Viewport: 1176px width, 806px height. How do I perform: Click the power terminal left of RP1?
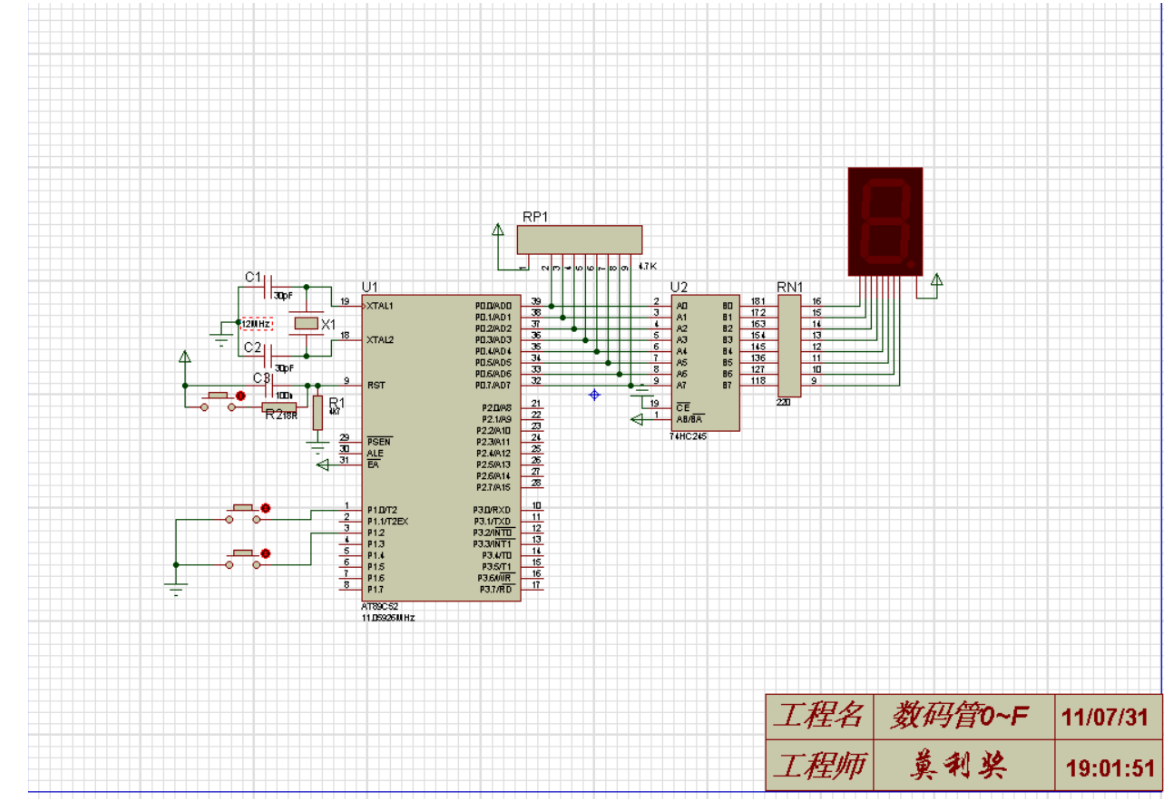[498, 230]
